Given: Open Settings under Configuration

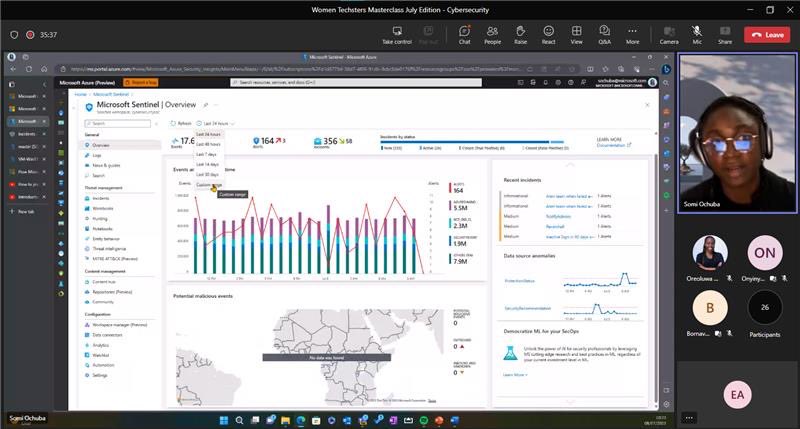Looking at the screenshot, I should pyautogui.click(x=99, y=375).
